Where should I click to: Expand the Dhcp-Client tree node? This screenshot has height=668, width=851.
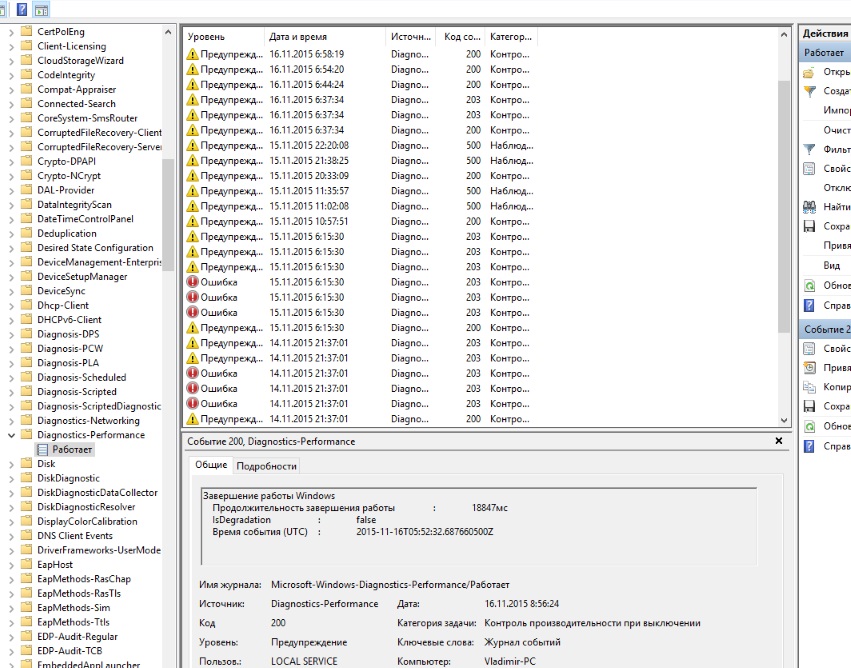click(11, 306)
